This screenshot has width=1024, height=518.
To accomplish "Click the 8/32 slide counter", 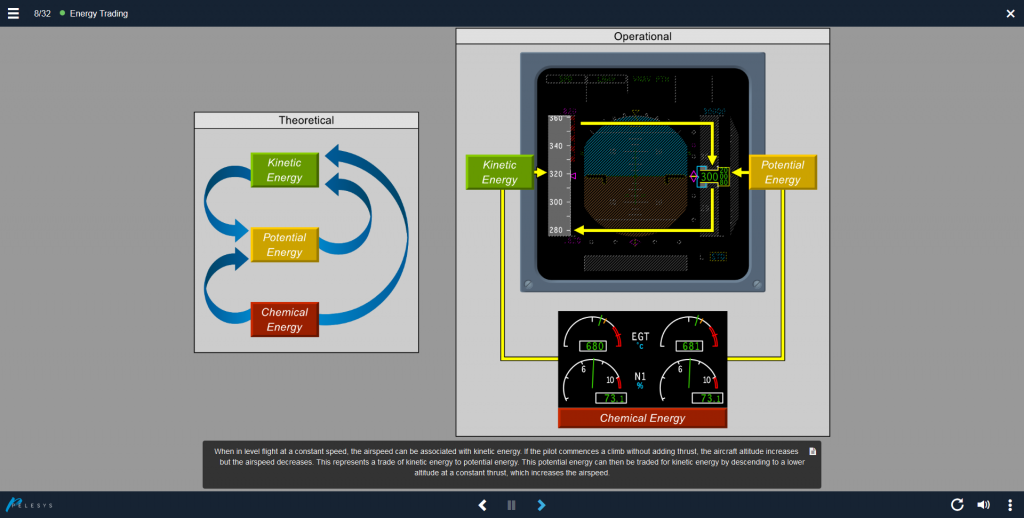I will [x=43, y=13].
